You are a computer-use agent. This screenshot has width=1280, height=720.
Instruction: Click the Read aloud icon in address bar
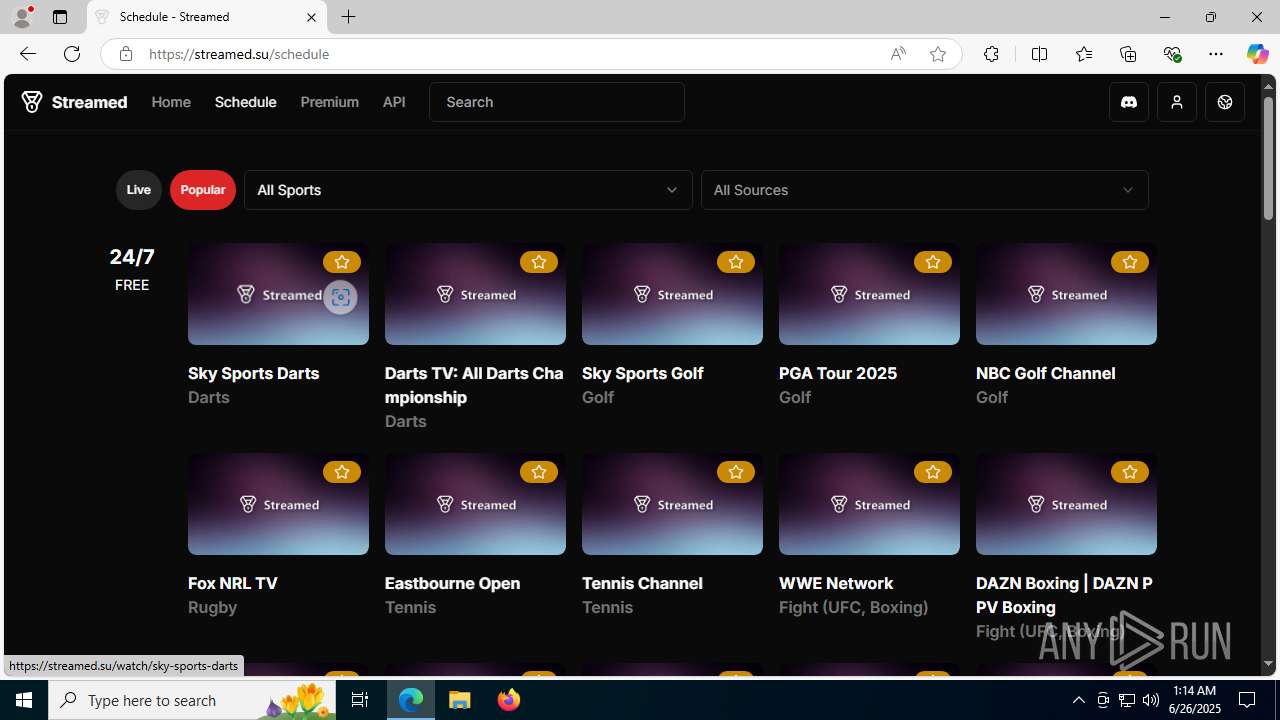pos(898,54)
